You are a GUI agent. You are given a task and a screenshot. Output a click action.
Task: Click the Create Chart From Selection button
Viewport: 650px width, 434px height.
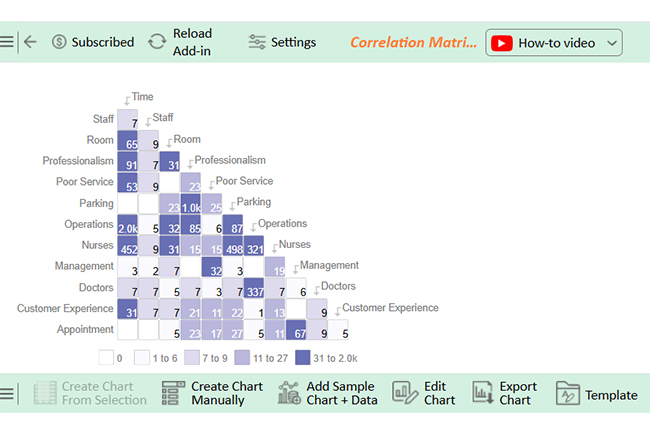[x=90, y=393]
